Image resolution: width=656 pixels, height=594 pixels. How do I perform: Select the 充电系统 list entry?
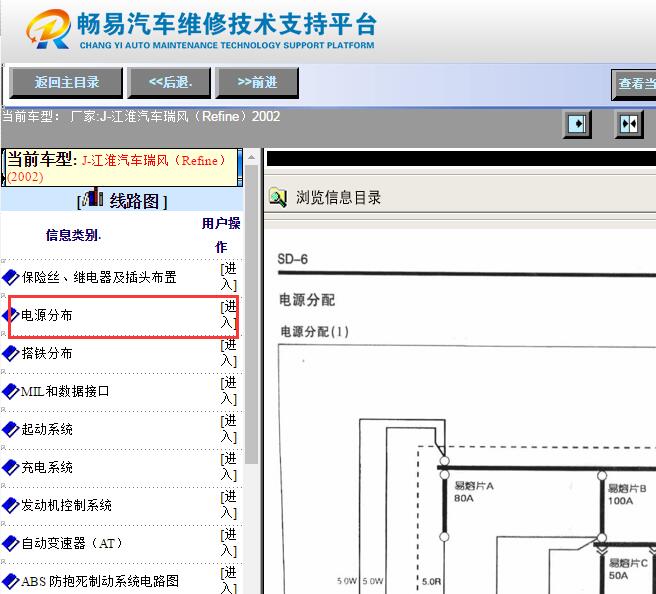47,467
